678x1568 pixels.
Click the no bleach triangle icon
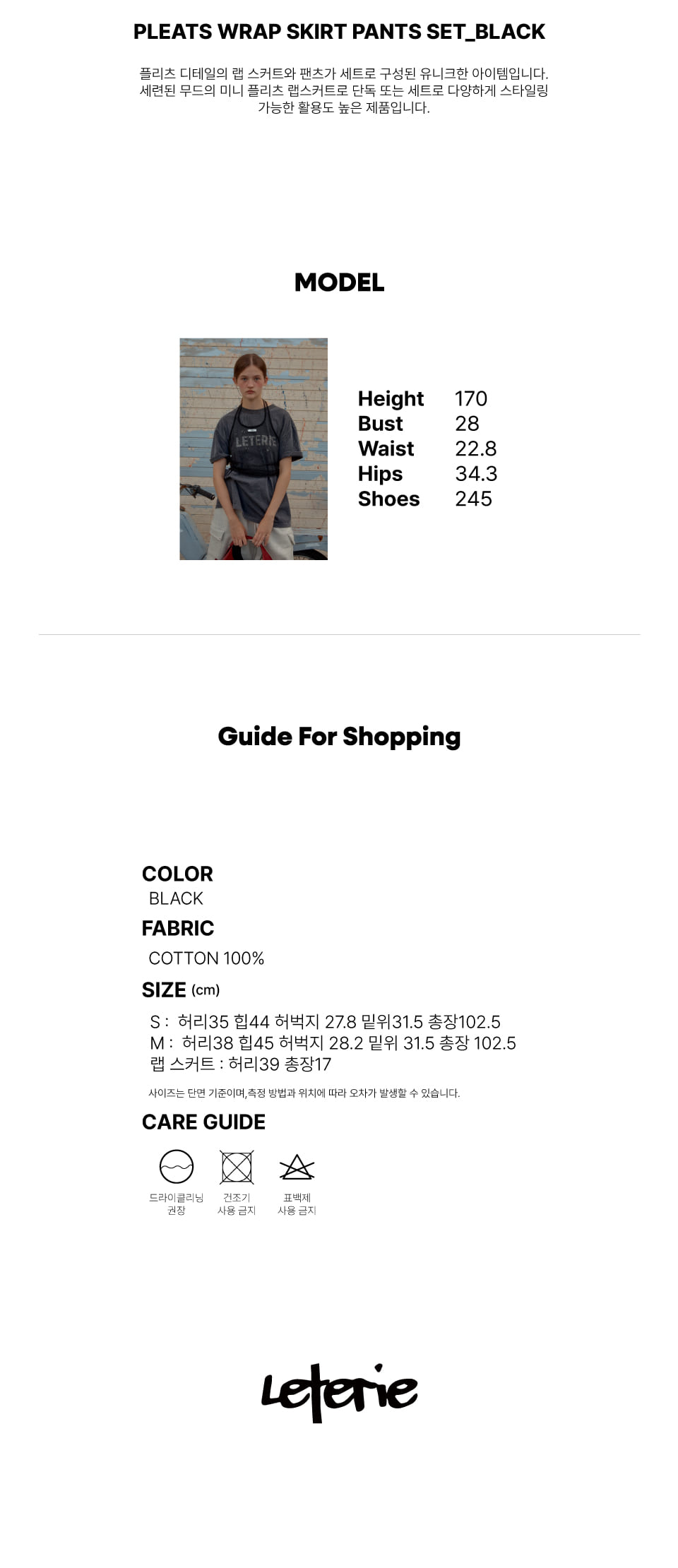(297, 1168)
